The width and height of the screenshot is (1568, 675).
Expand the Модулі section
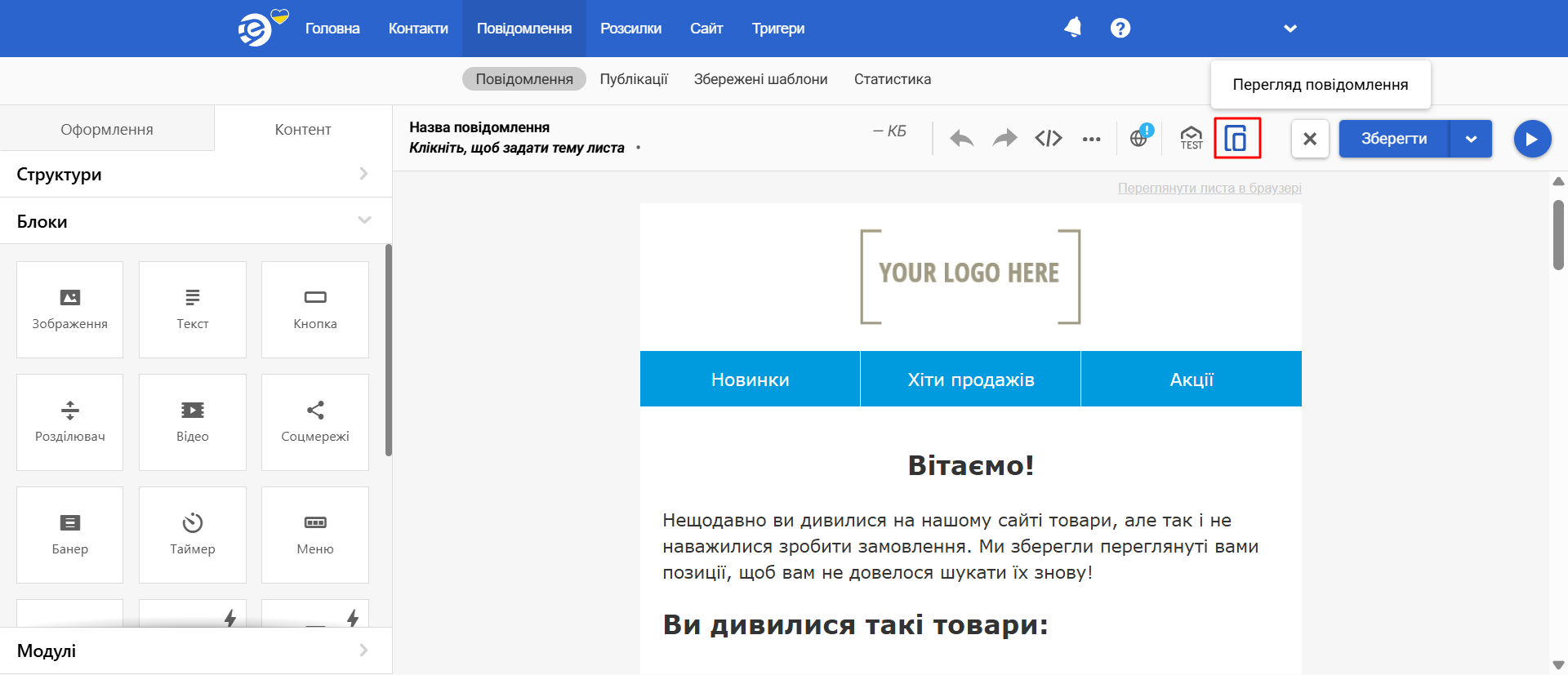196,651
